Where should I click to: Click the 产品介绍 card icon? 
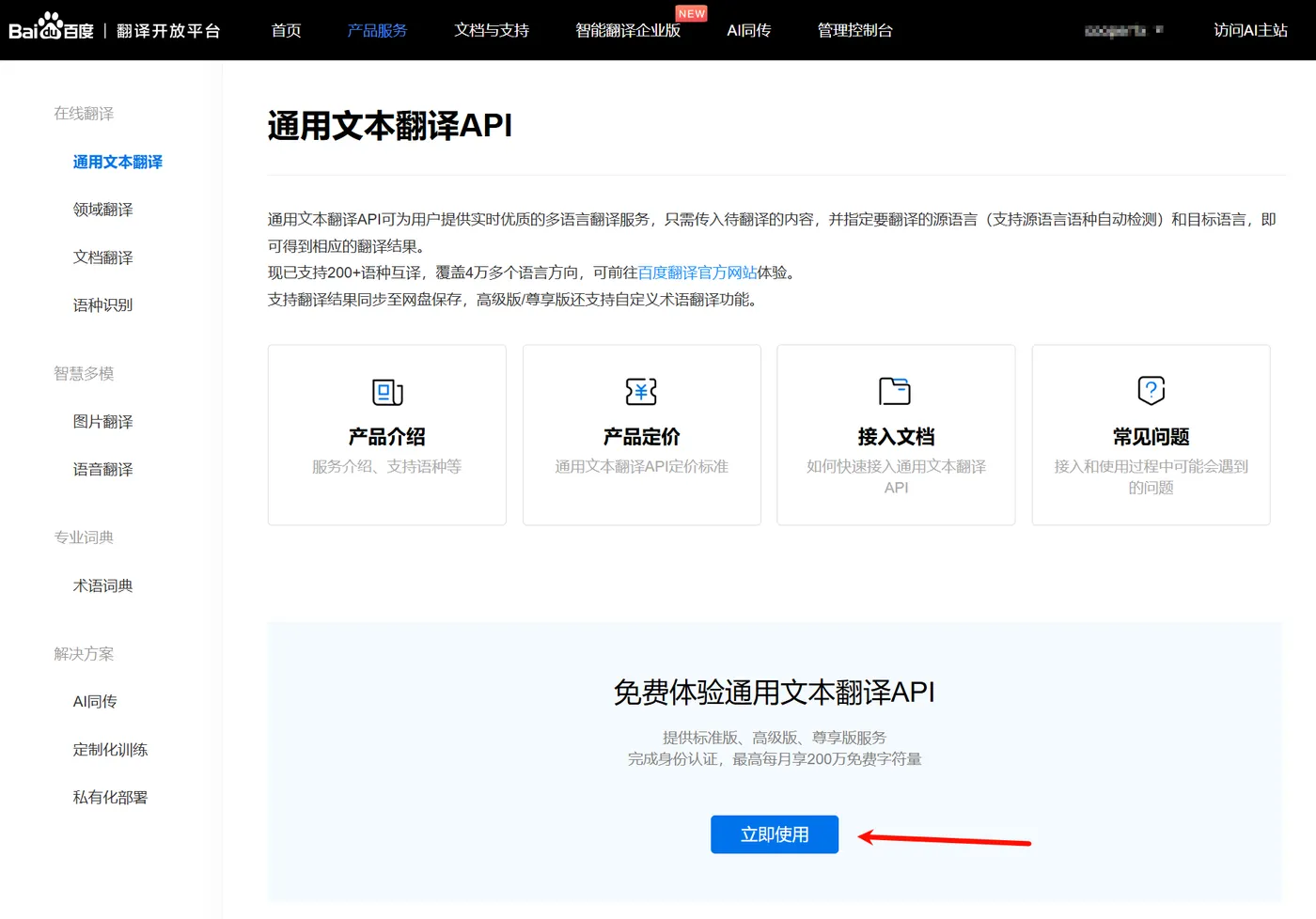tap(387, 391)
